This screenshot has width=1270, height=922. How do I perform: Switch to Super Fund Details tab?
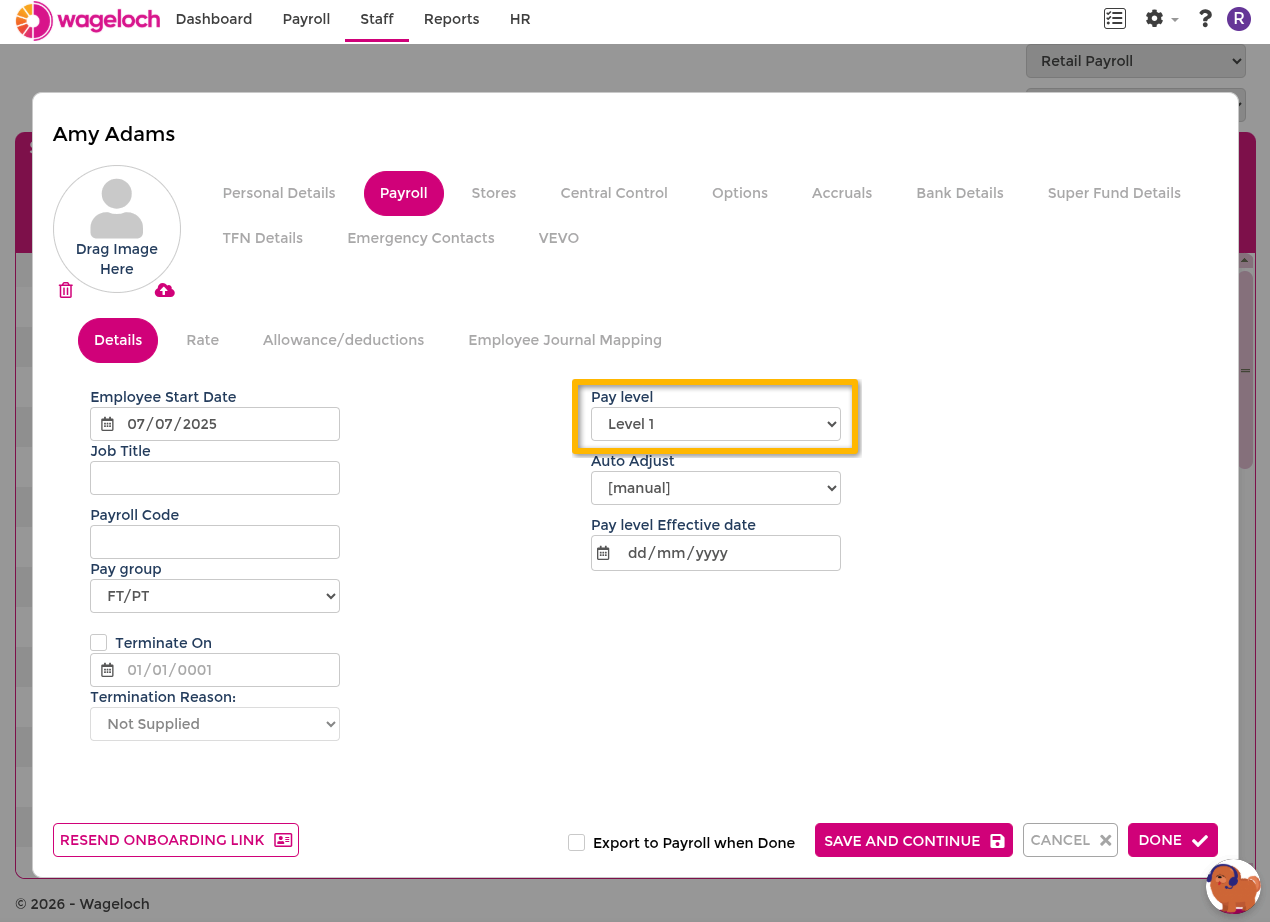(1114, 193)
